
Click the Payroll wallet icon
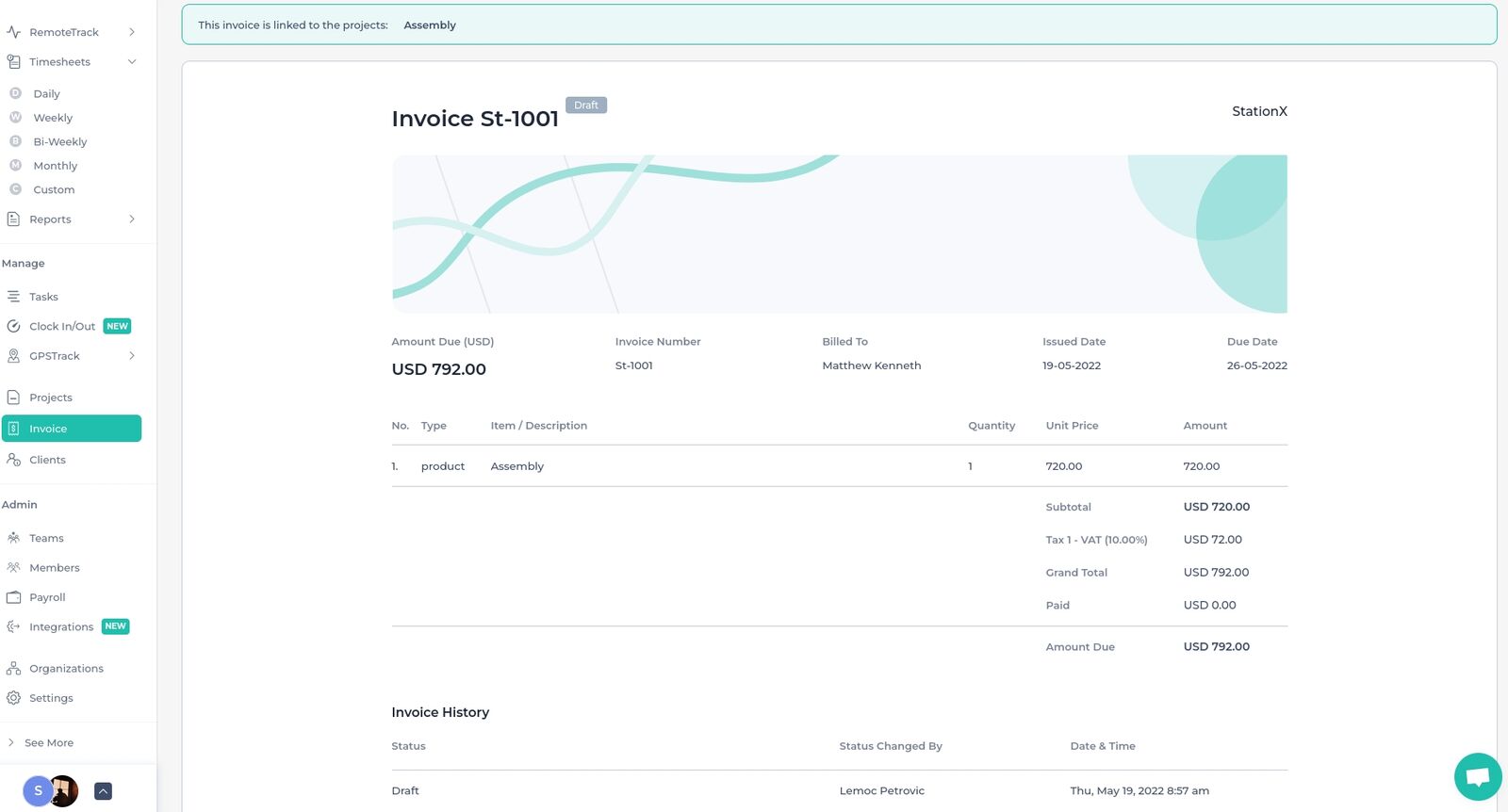pyautogui.click(x=13, y=597)
